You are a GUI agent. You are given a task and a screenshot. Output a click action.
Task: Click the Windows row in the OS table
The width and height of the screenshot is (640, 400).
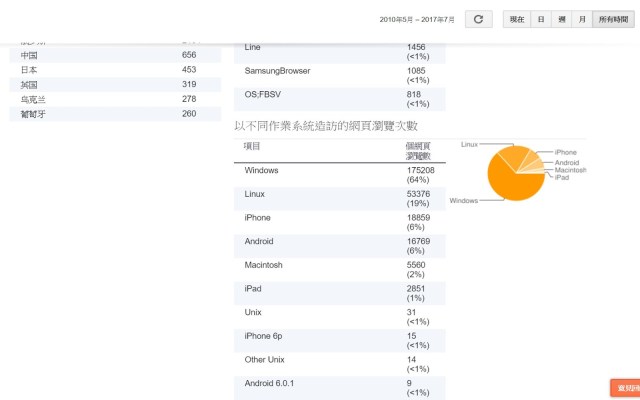pos(340,175)
